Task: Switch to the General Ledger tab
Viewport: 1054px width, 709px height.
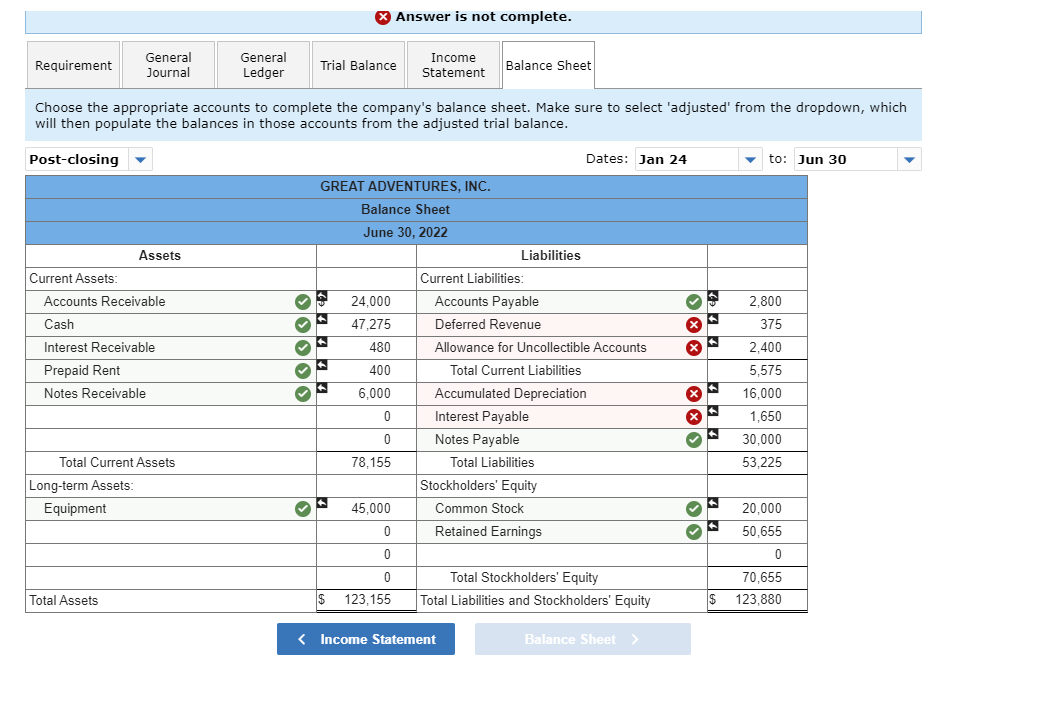Action: [263, 65]
